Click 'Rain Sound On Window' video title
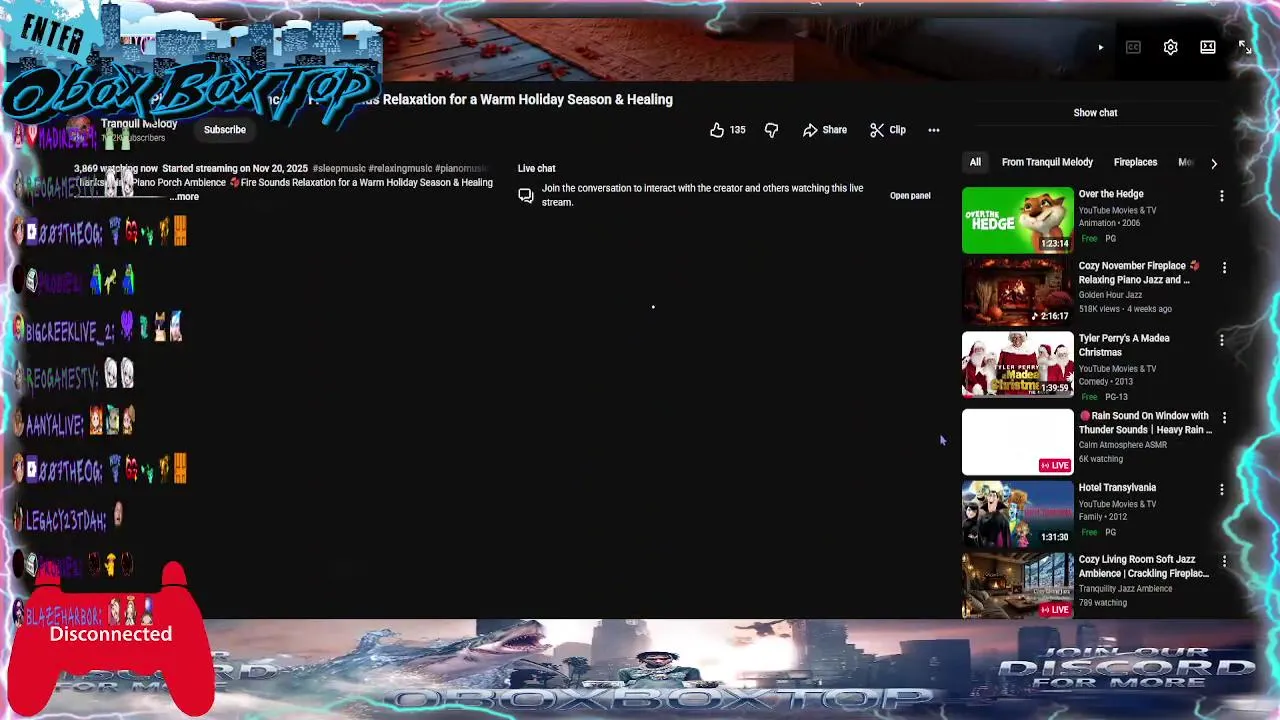The height and width of the screenshot is (720, 1280). tap(1146, 423)
